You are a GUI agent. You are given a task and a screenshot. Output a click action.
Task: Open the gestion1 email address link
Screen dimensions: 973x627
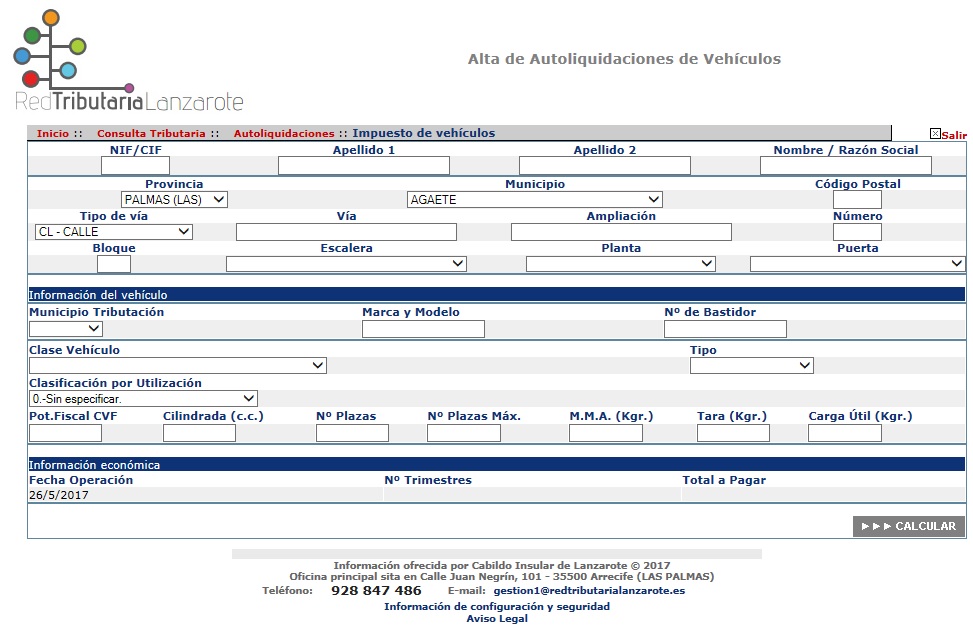[x=589, y=591]
